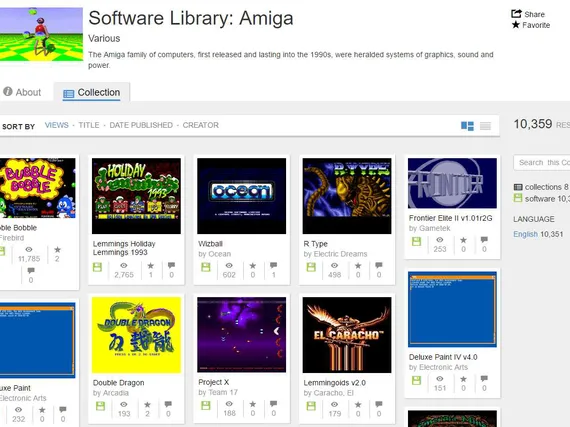This screenshot has height=427, width=570.
Task: Click the favorites star on R Type card
Action: (358, 266)
